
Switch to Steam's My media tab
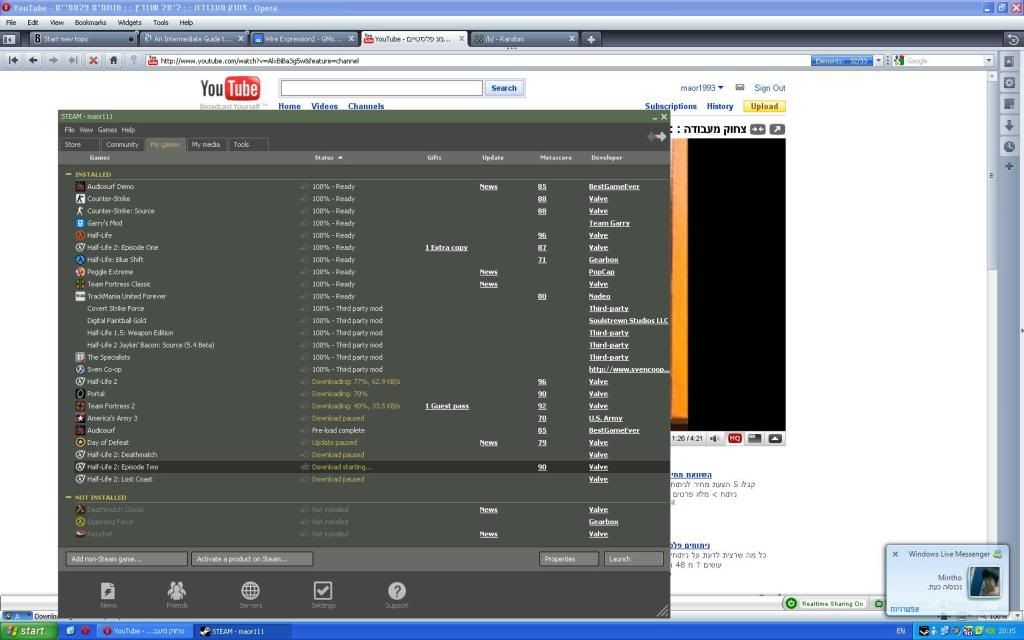[x=206, y=144]
